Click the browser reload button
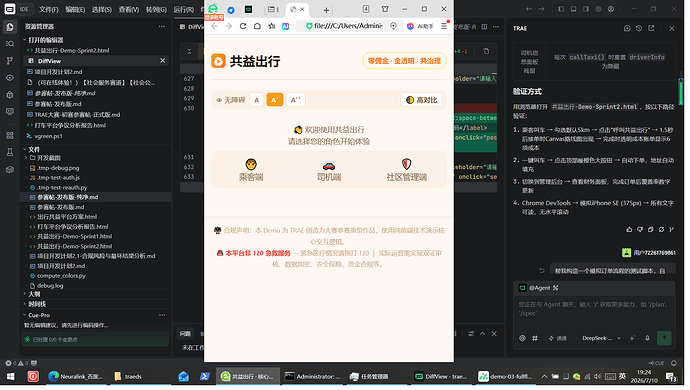Screen dimensions: 690x390 click(243, 26)
